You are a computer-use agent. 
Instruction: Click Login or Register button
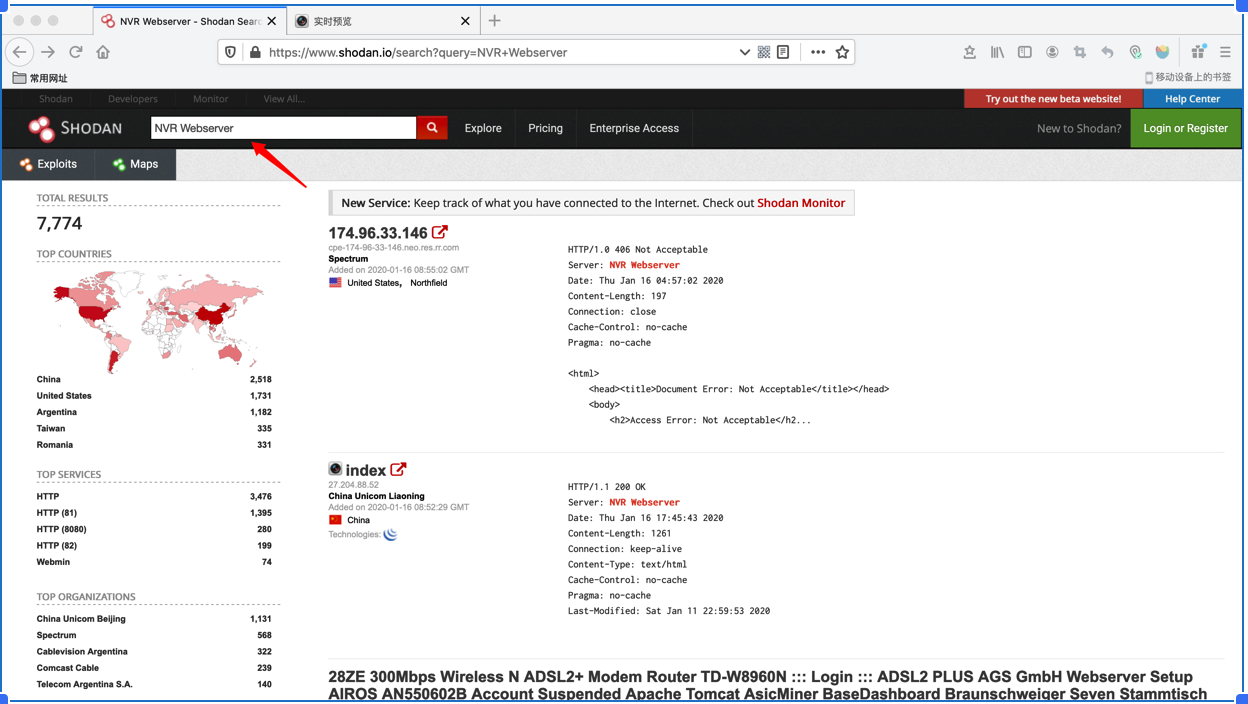[1185, 128]
